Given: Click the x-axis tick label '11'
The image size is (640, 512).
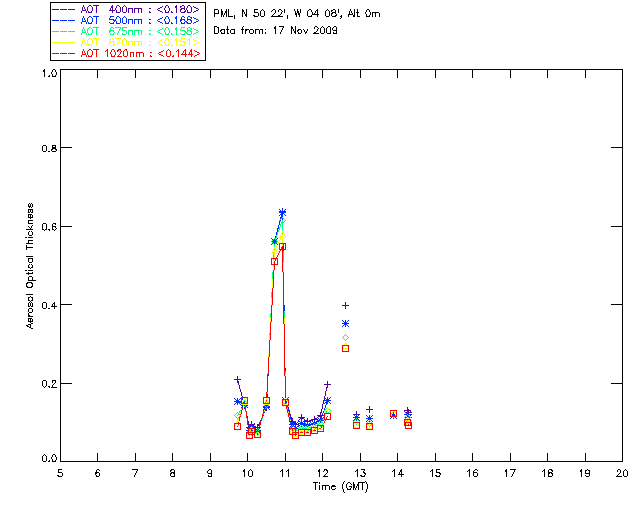Looking at the screenshot, I should (285, 473).
